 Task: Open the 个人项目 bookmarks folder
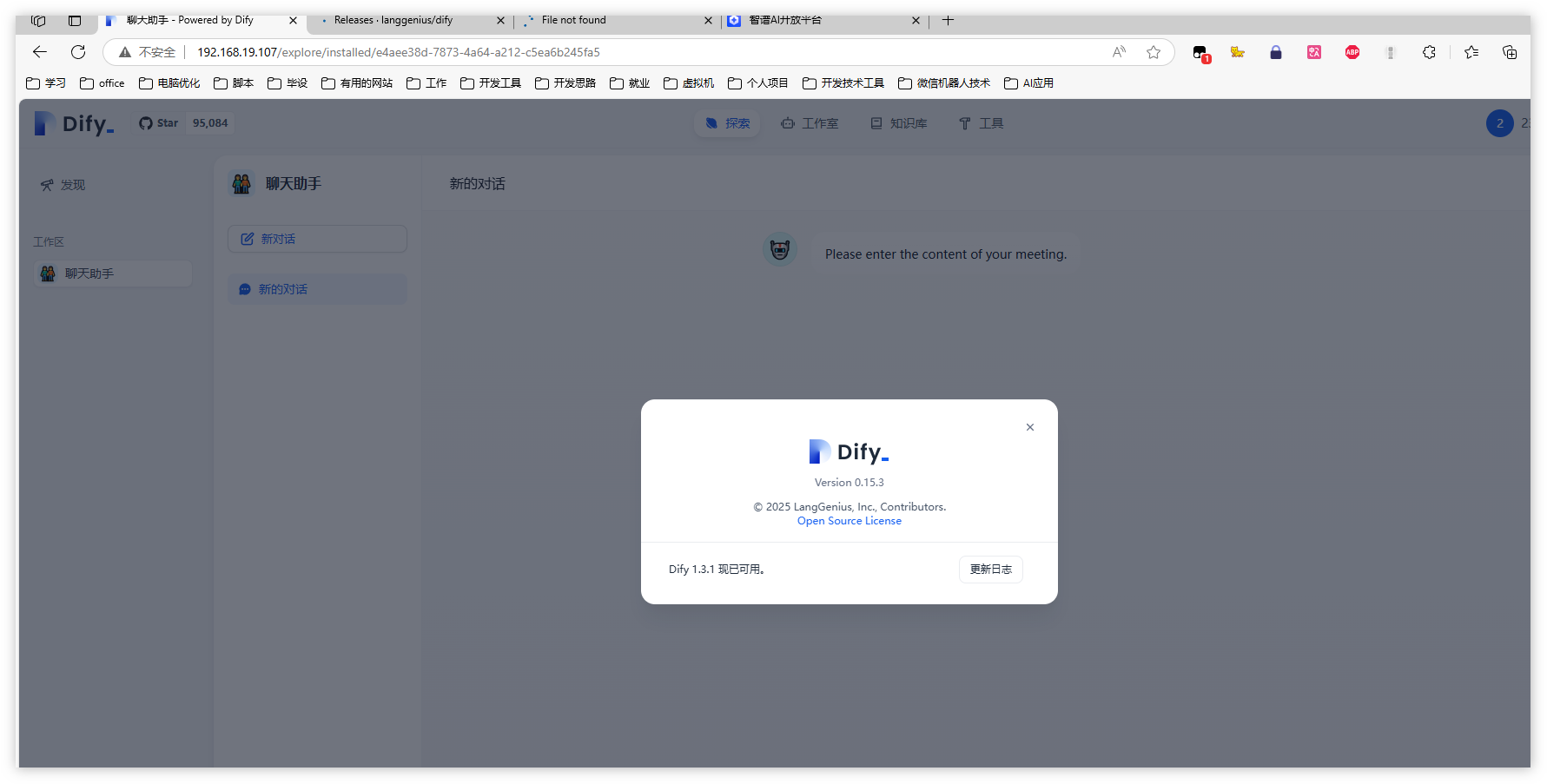(758, 83)
